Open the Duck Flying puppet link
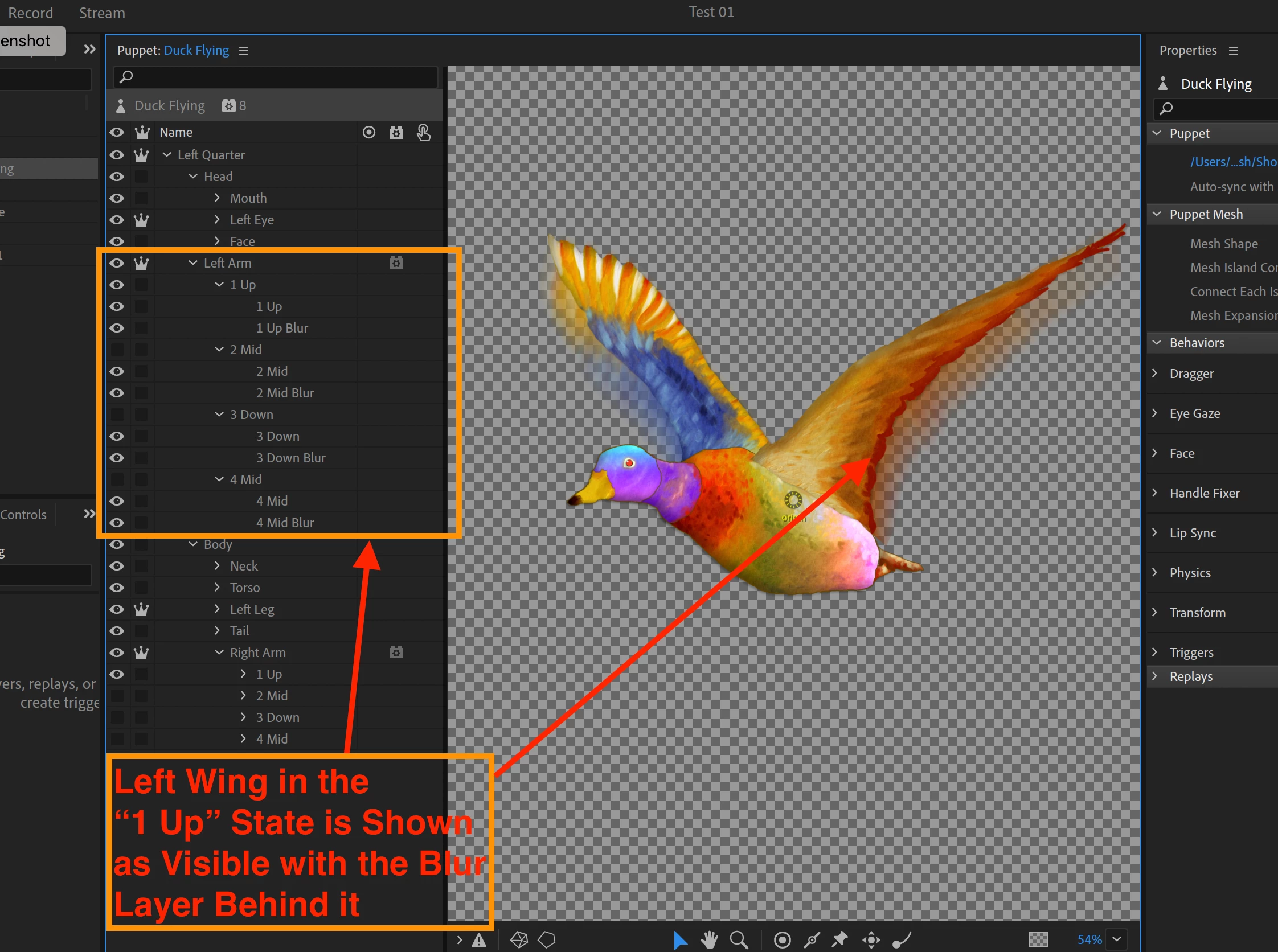This screenshot has width=1278, height=952. (196, 51)
